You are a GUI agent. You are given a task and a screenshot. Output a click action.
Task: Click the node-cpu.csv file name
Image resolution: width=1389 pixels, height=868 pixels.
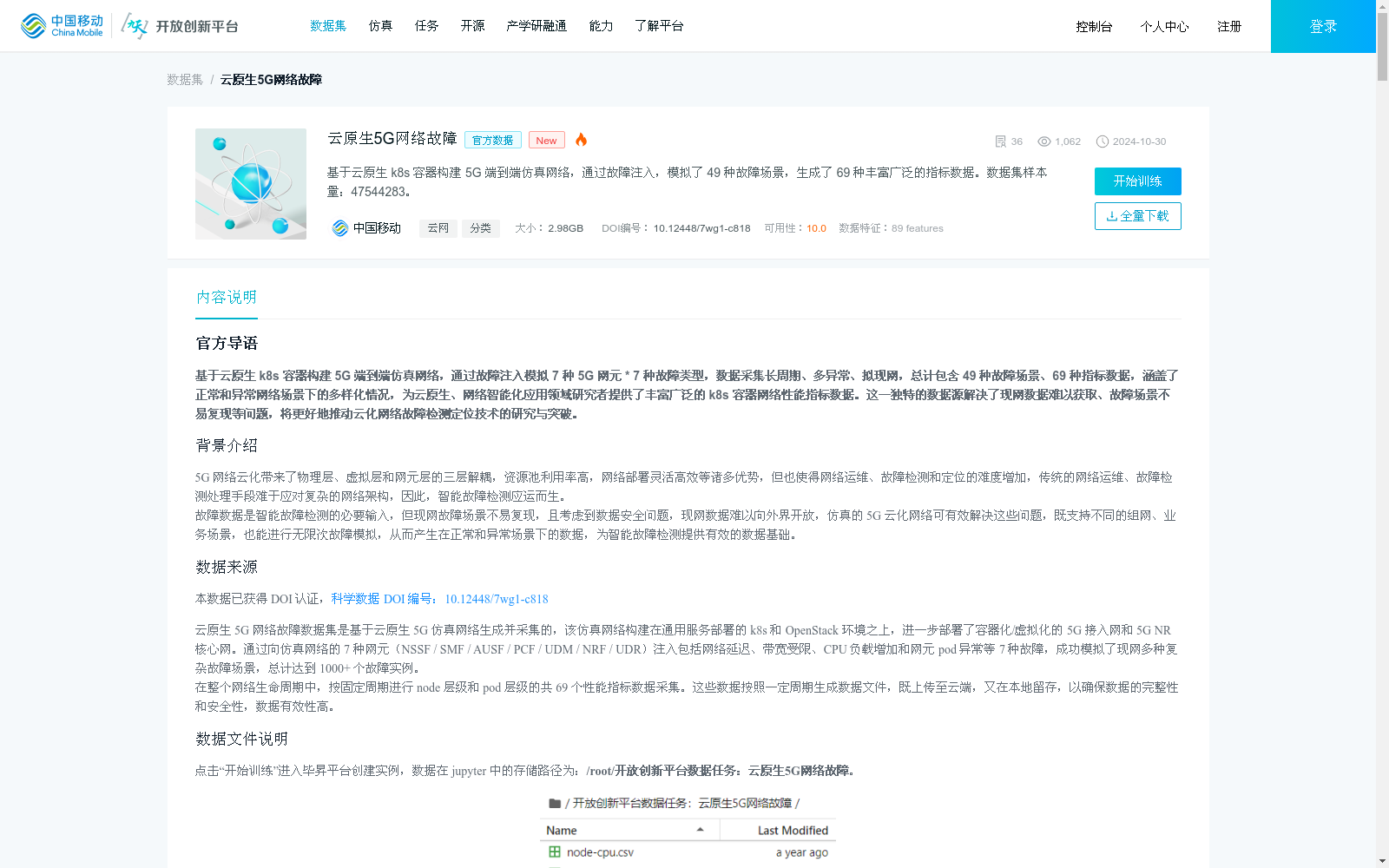coord(600,852)
